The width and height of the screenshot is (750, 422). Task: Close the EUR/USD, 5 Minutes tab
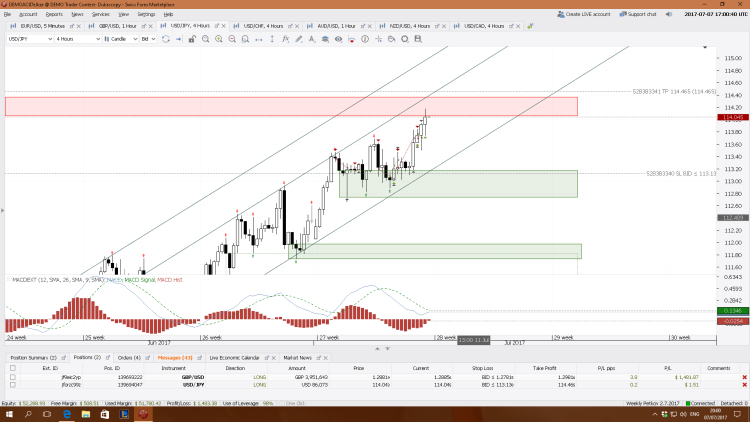tap(78, 26)
